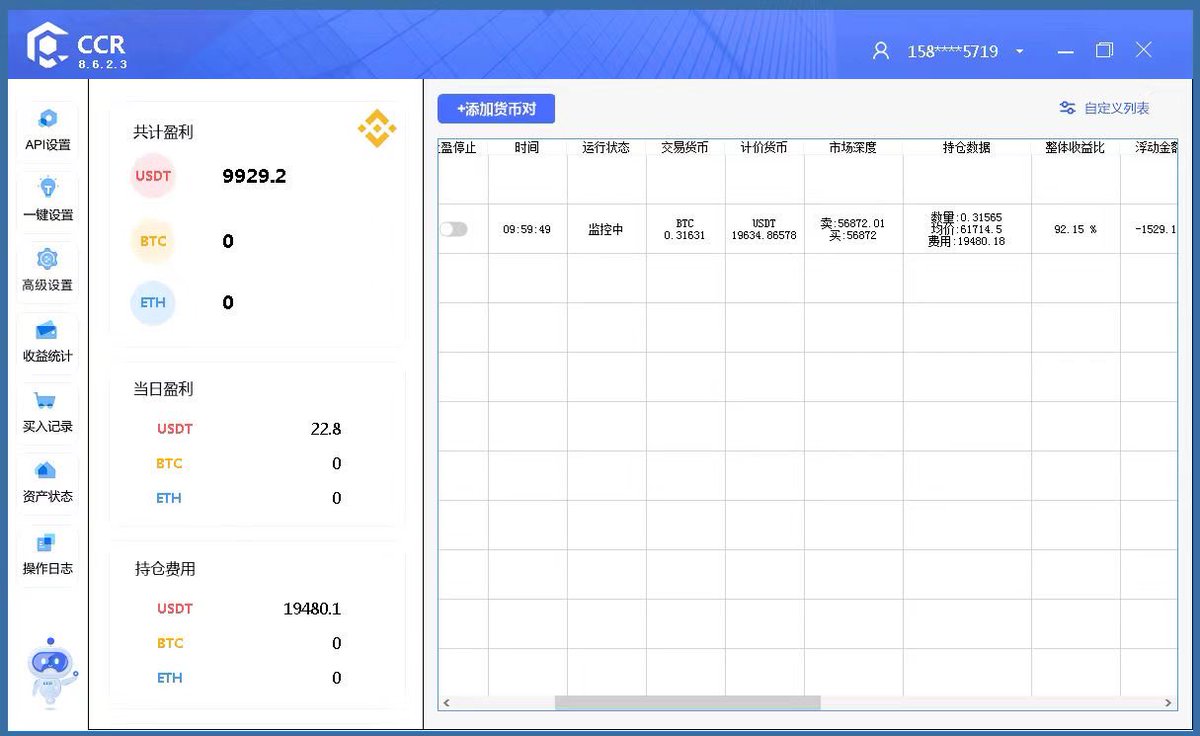Click version number 8.6.2.3
1200x736 pixels.
pyautogui.click(x=102, y=64)
